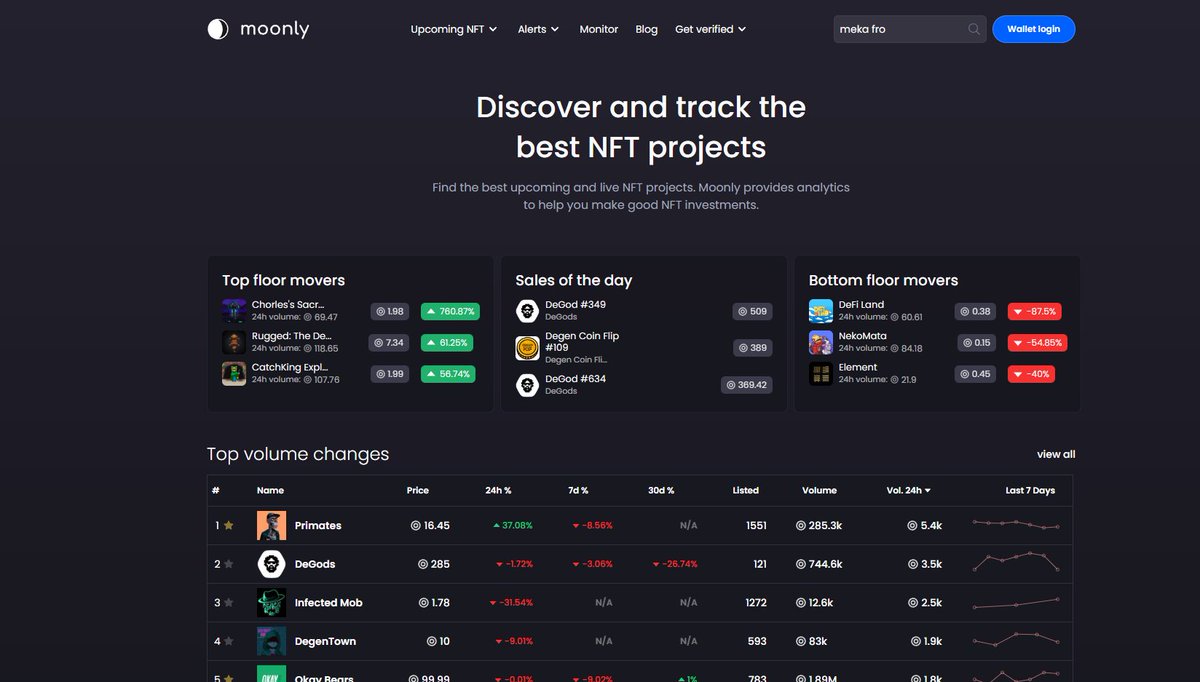
Task: Open the Blog page
Action: click(x=647, y=29)
